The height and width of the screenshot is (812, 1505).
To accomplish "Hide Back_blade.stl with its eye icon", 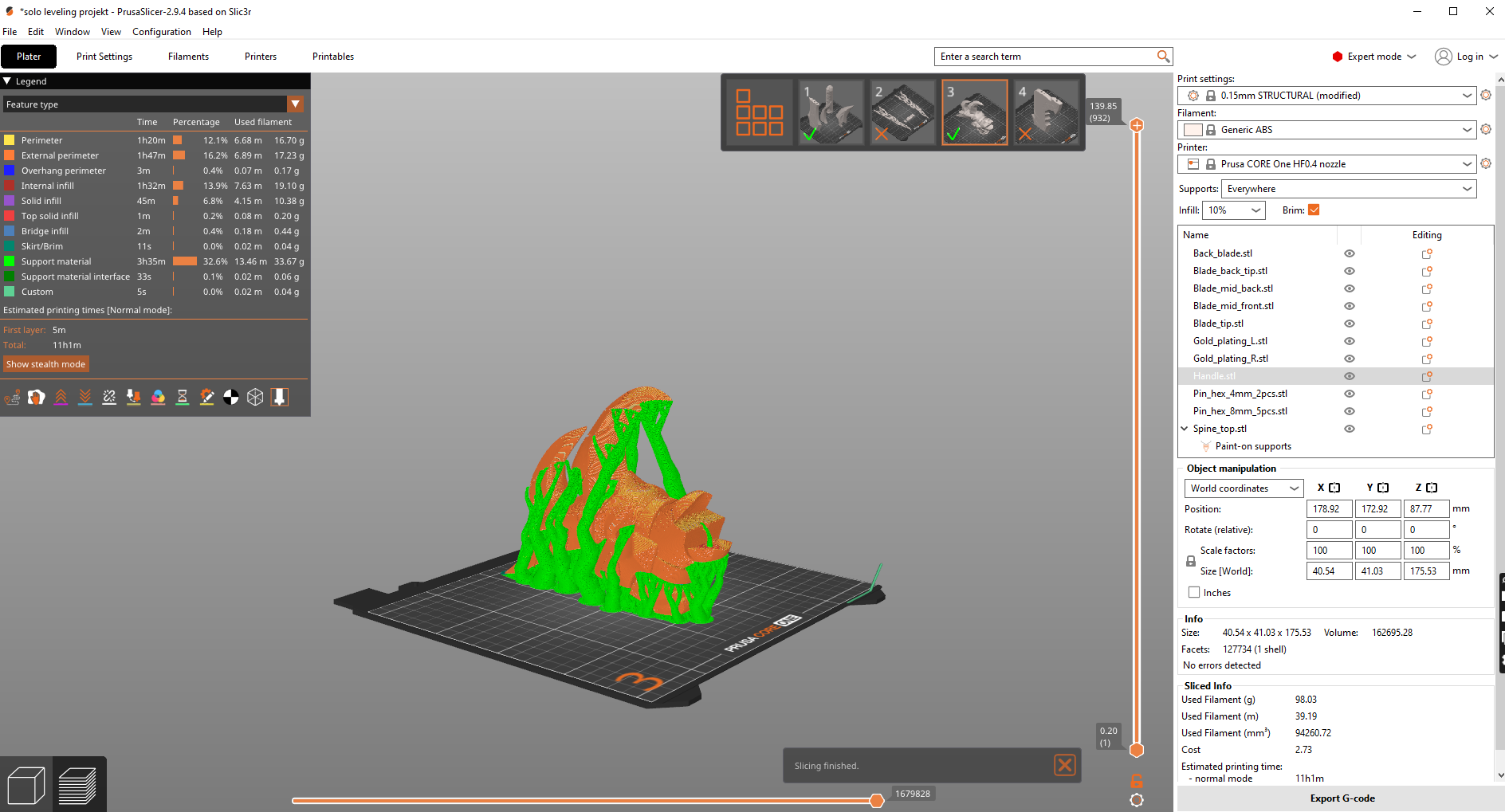I will pyautogui.click(x=1350, y=253).
